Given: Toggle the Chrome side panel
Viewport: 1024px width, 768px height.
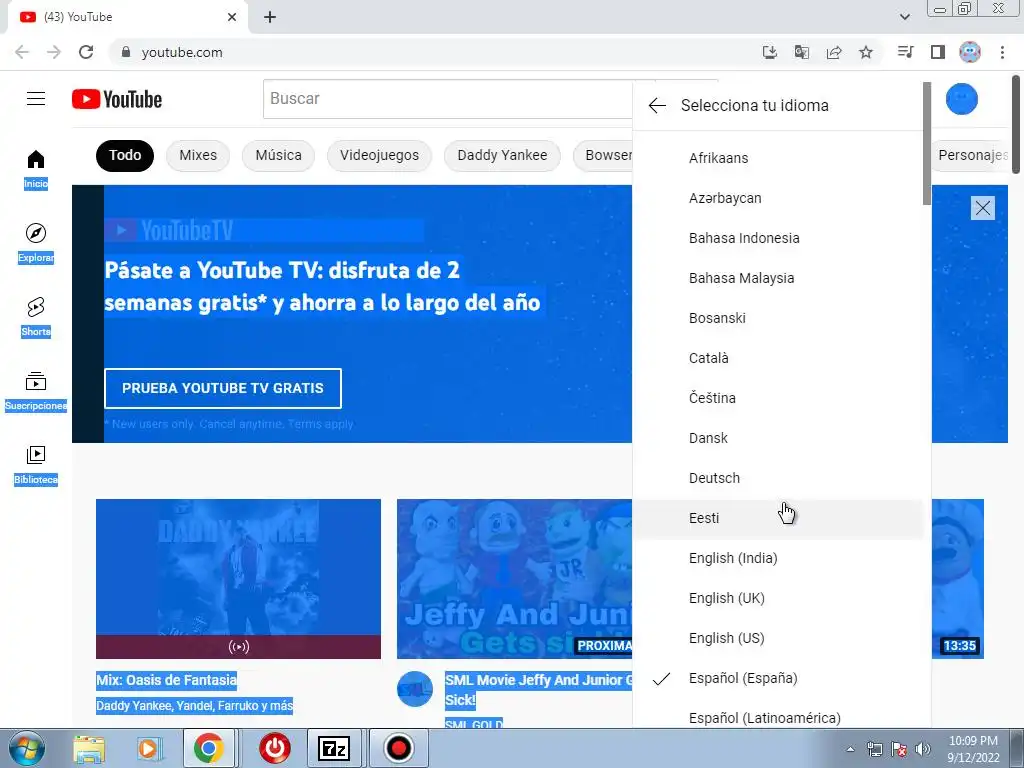Looking at the screenshot, I should click(x=938, y=52).
